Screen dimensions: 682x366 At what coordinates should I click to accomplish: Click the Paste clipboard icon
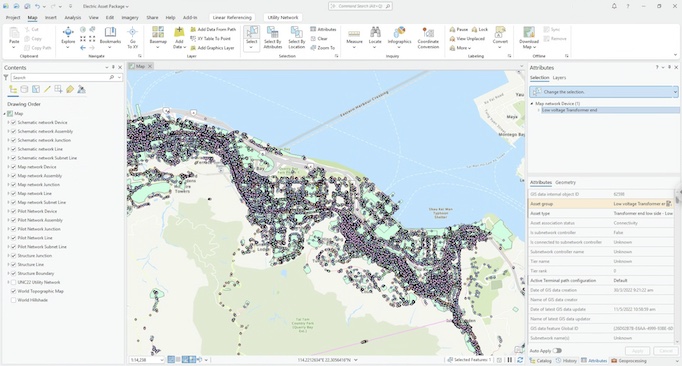point(14,32)
